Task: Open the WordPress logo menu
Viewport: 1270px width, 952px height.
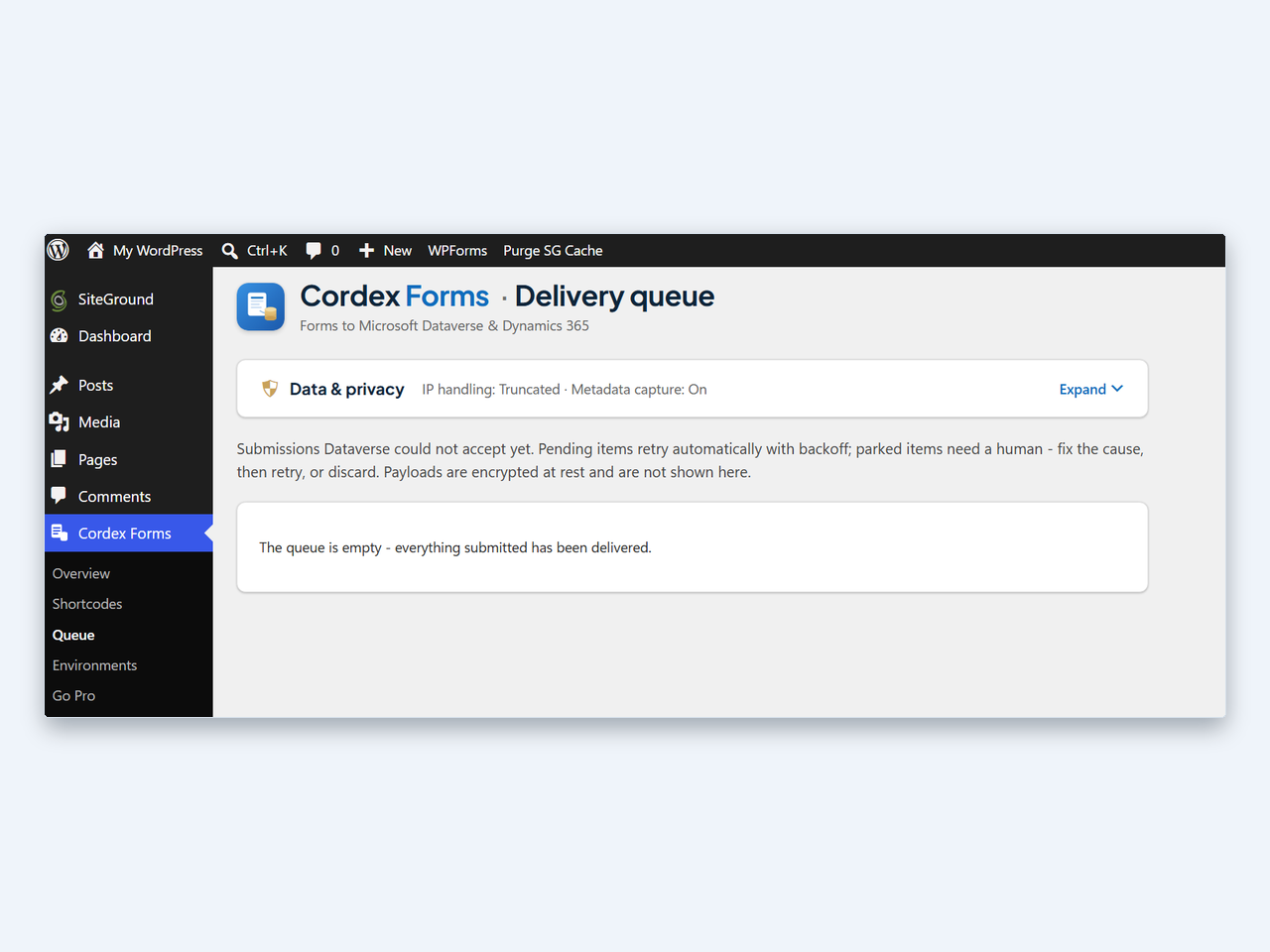Action: click(x=59, y=250)
